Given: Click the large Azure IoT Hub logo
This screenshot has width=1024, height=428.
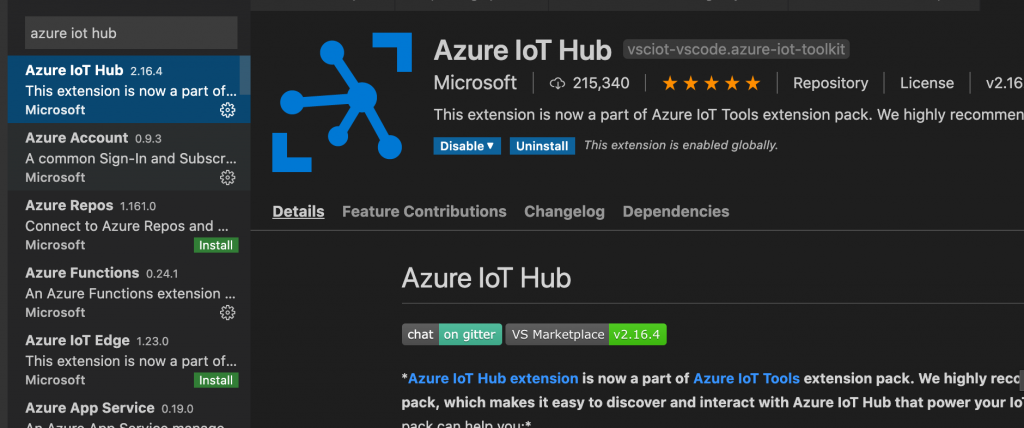Looking at the screenshot, I should coord(342,102).
